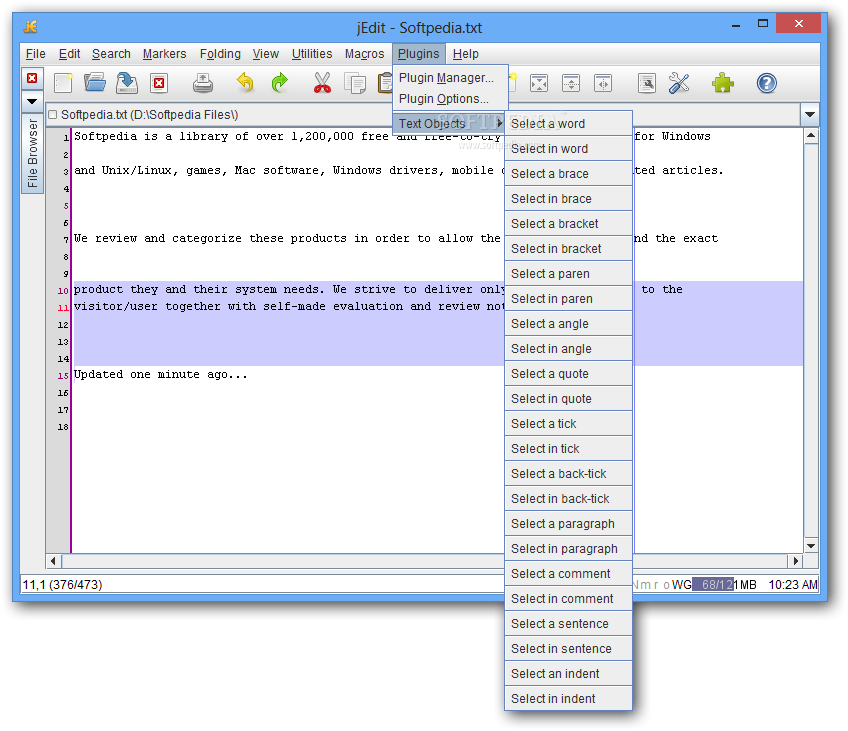The image size is (848, 731).
Task: Open the Markers menu
Action: [164, 54]
